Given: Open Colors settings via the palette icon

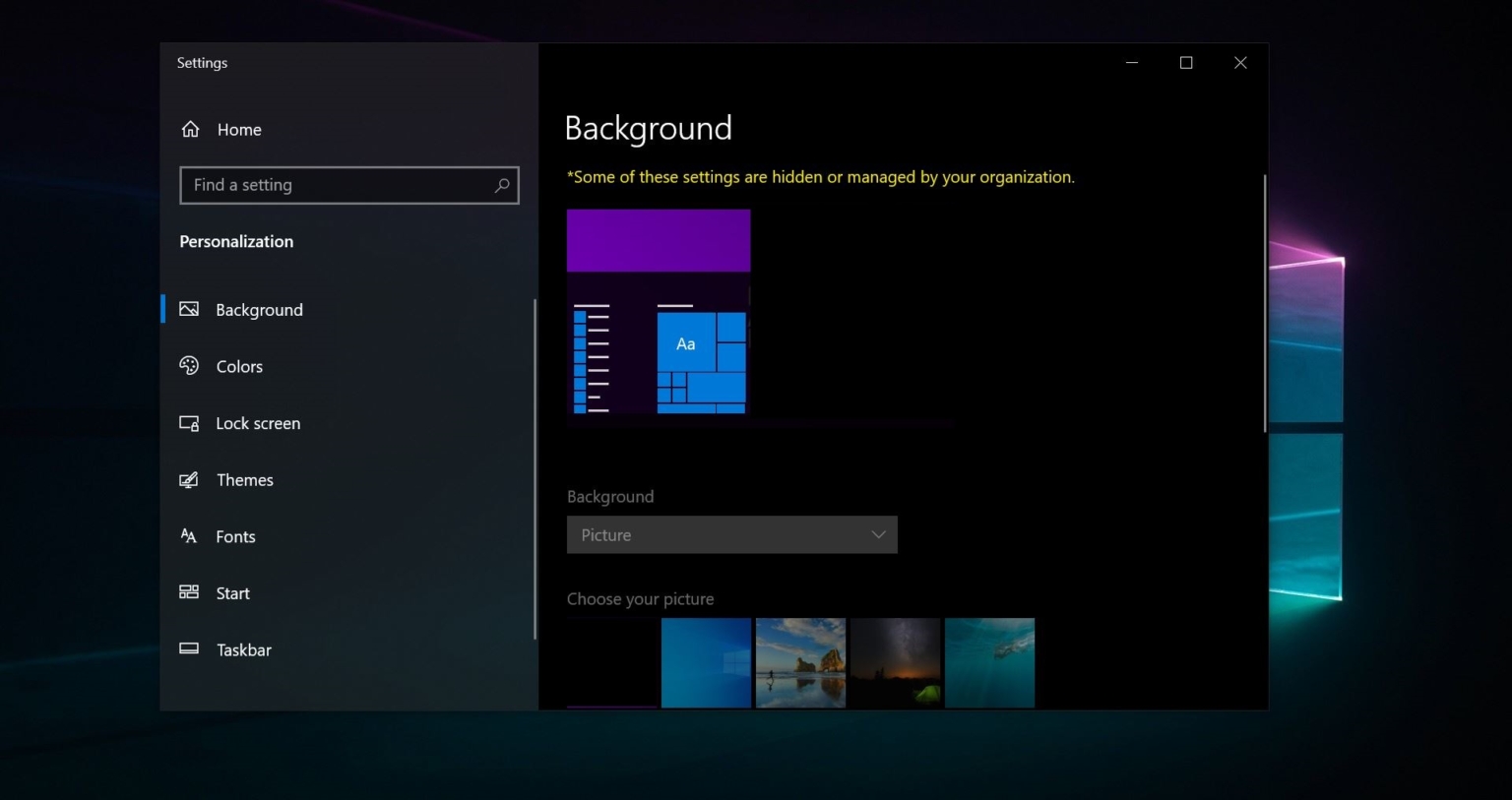Looking at the screenshot, I should coord(189,366).
